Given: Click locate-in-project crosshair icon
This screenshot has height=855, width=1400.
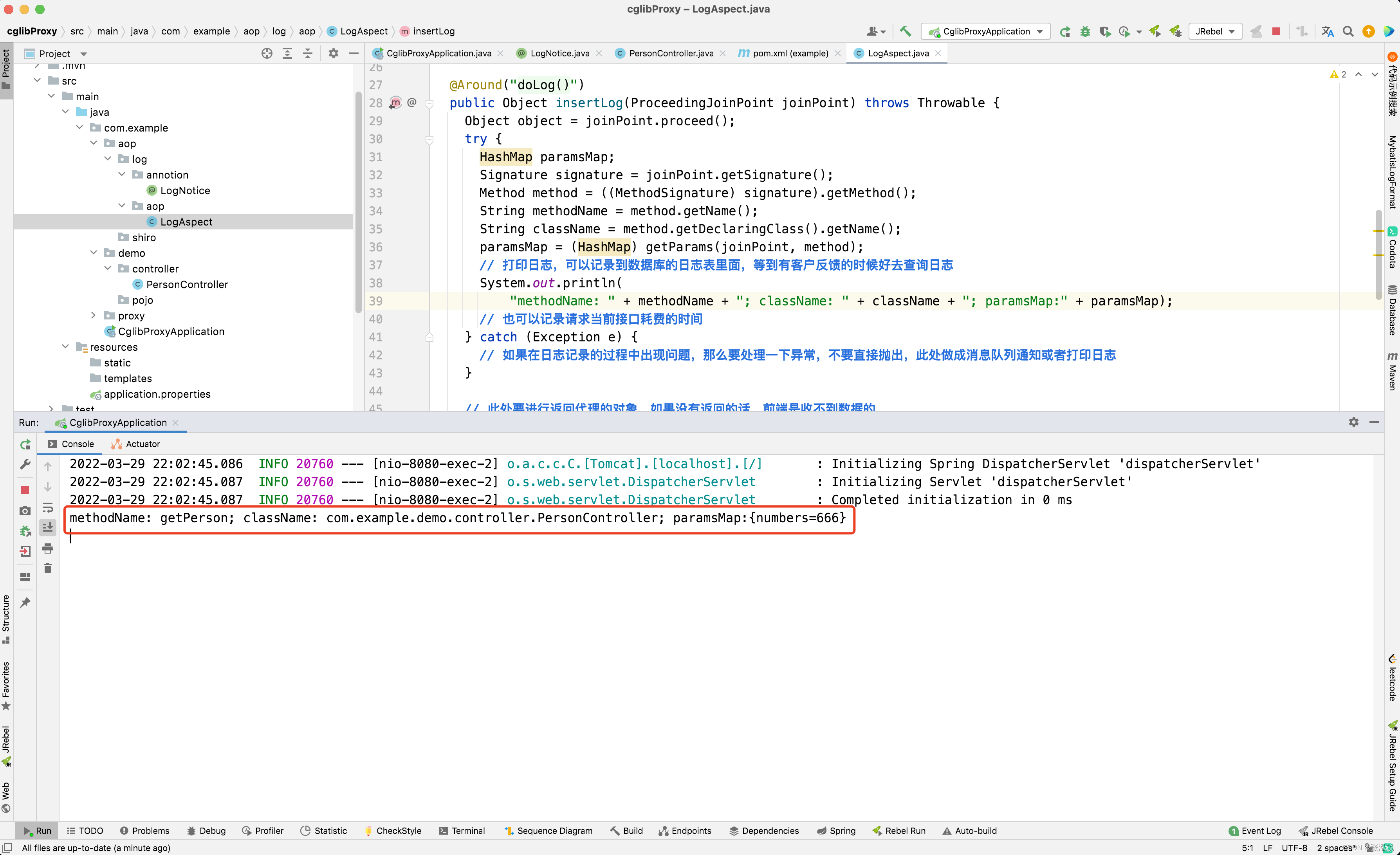Looking at the screenshot, I should coord(267,53).
